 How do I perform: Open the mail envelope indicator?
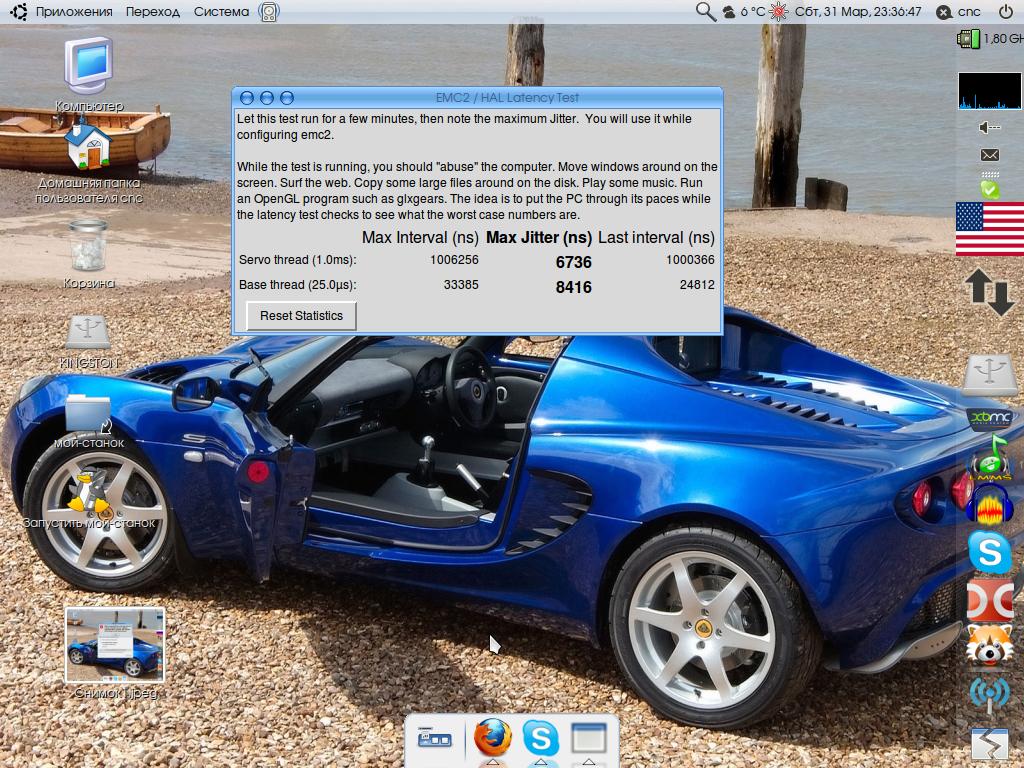pyautogui.click(x=989, y=155)
